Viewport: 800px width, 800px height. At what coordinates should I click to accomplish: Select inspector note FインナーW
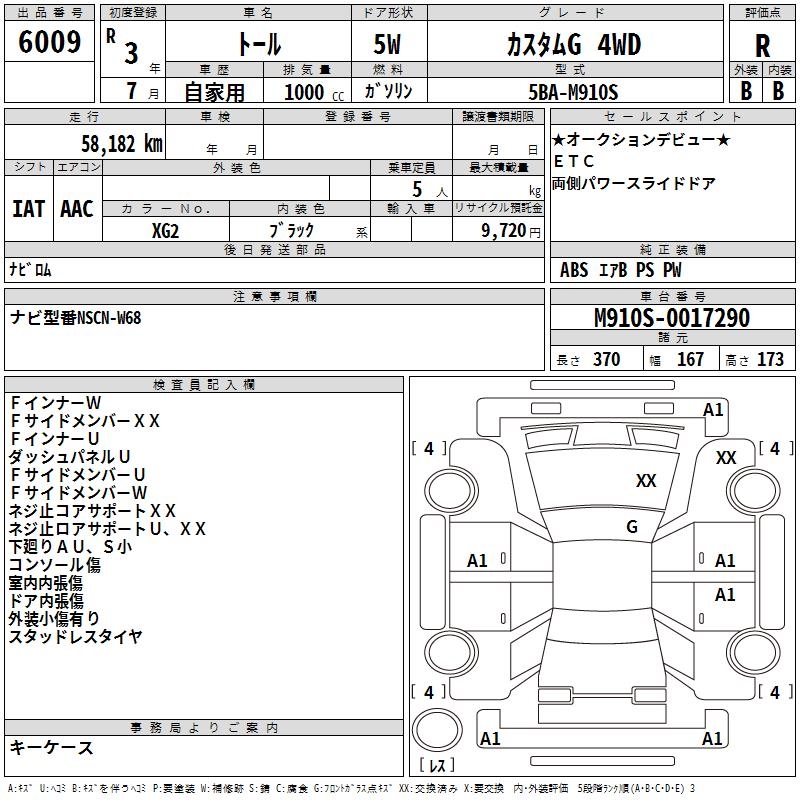56,403
